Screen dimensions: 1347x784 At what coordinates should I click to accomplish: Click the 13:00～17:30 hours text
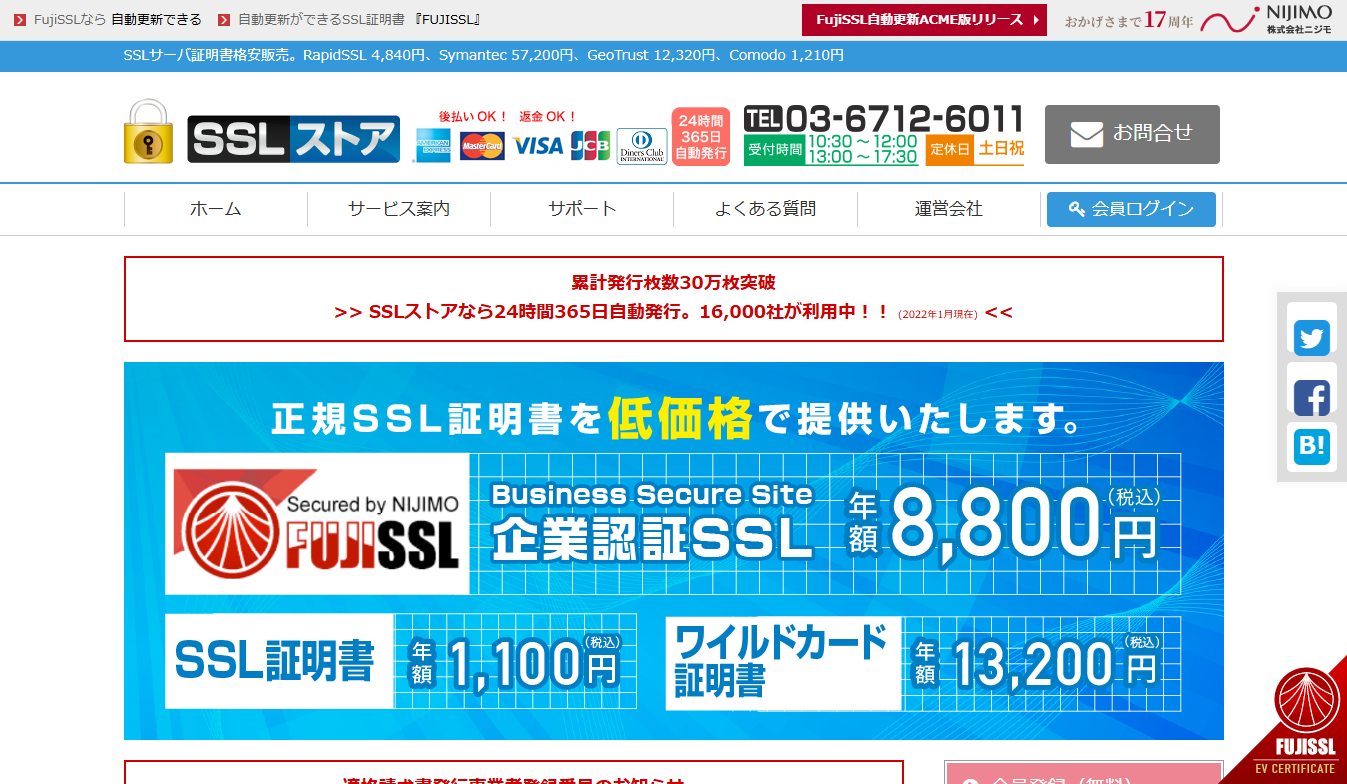862,157
